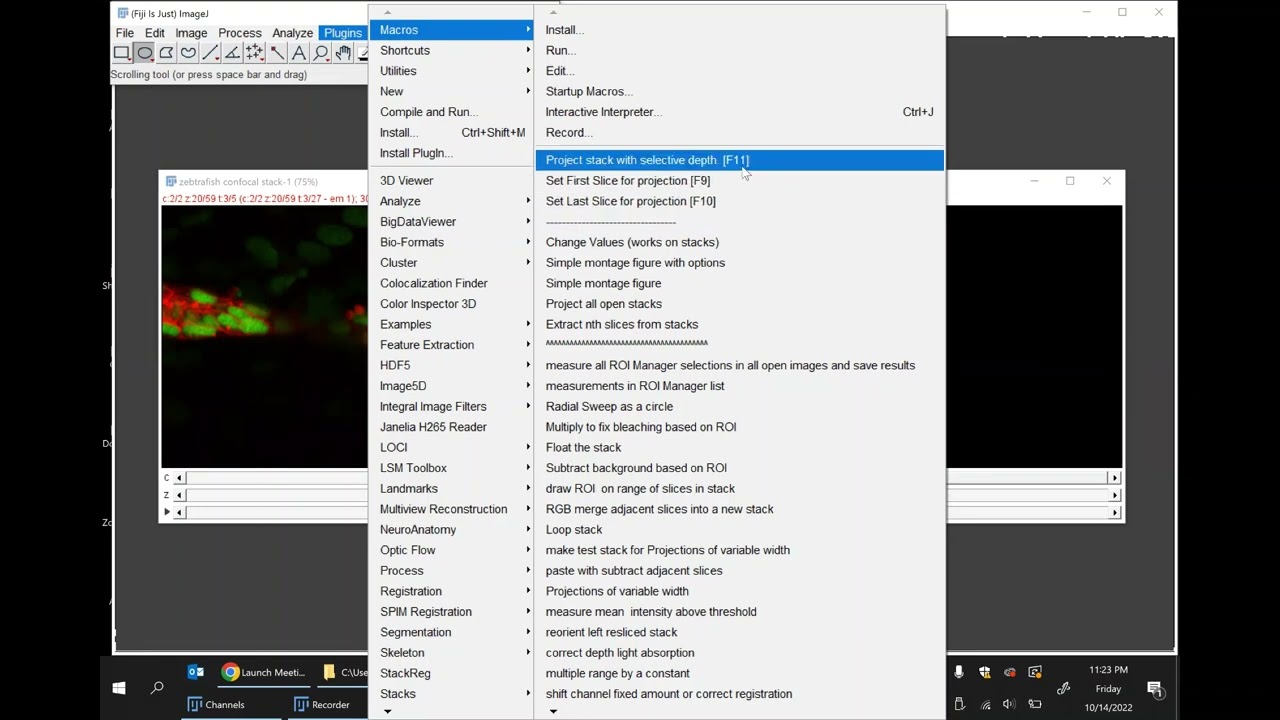Open Windows taskbar search
1280x720 pixels.
tap(157, 688)
